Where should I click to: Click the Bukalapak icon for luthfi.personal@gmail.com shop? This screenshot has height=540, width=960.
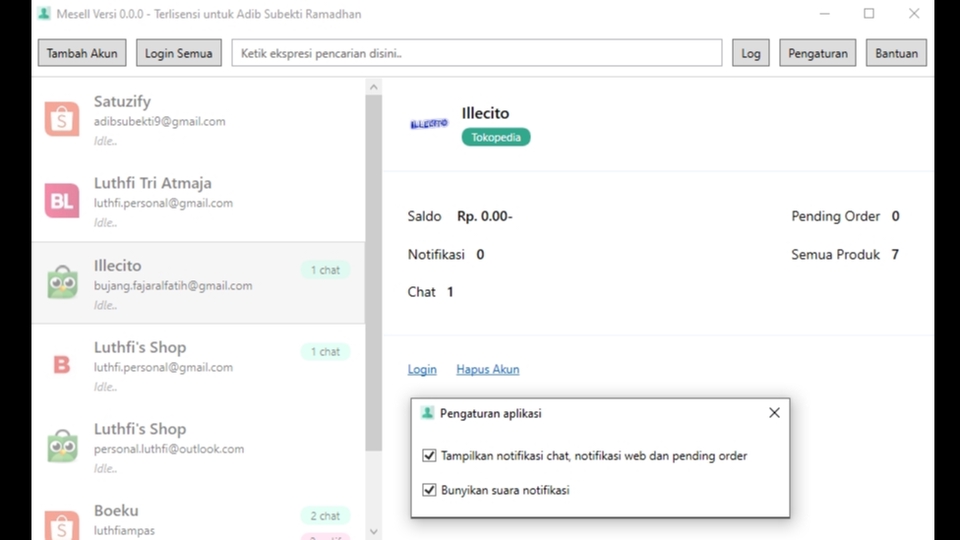[62, 364]
